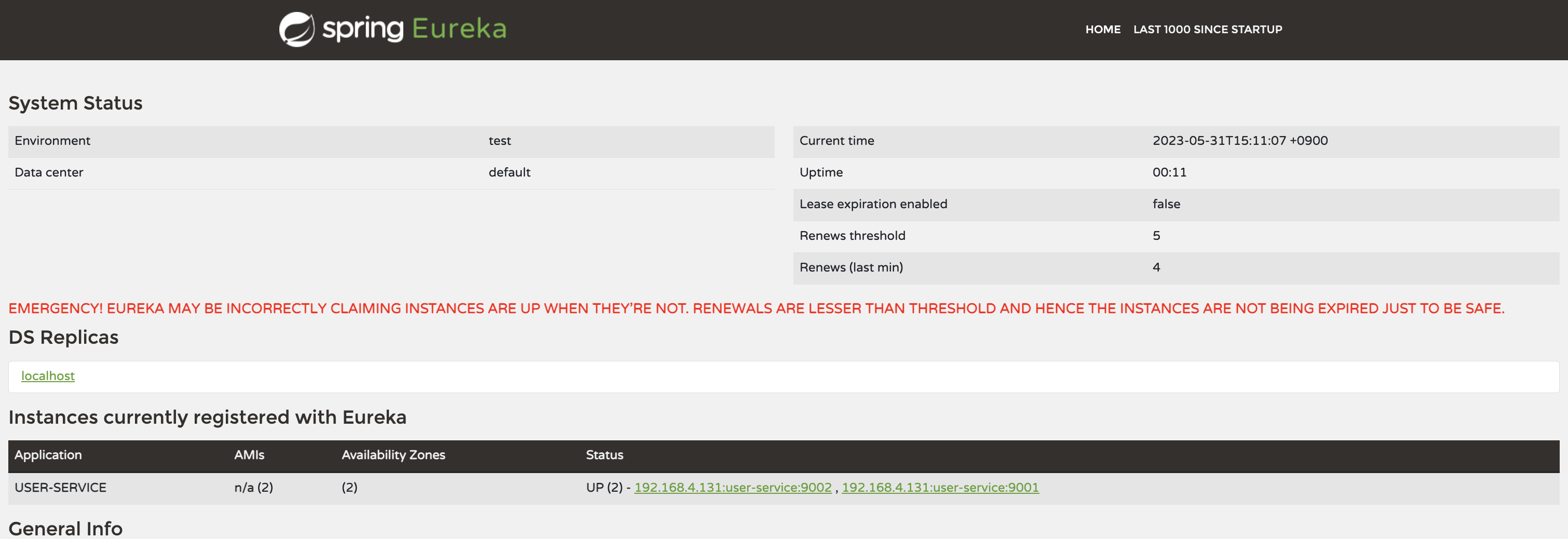Select the renews threshold value 5

coord(1156,236)
